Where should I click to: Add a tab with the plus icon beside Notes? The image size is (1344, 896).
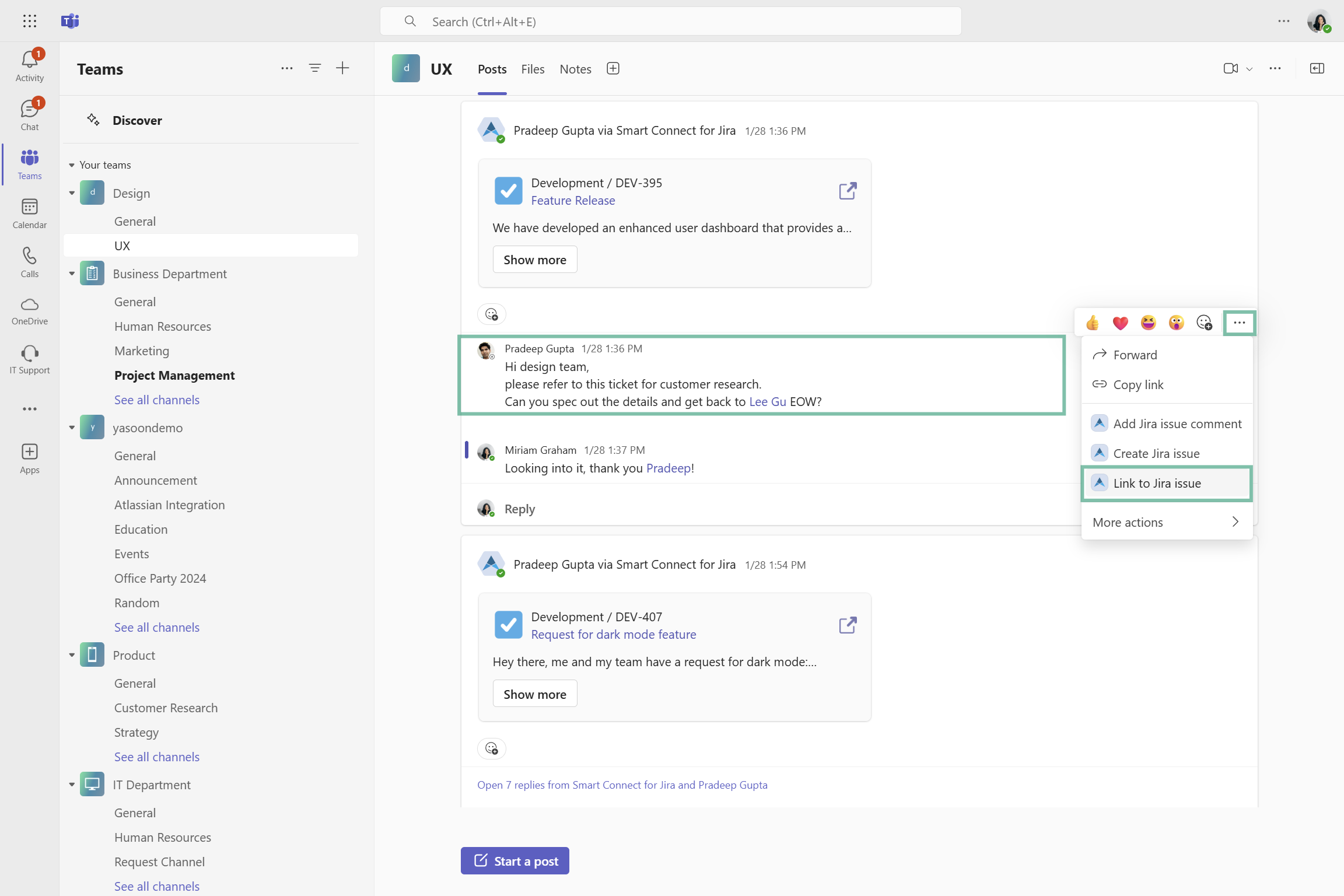click(x=613, y=68)
